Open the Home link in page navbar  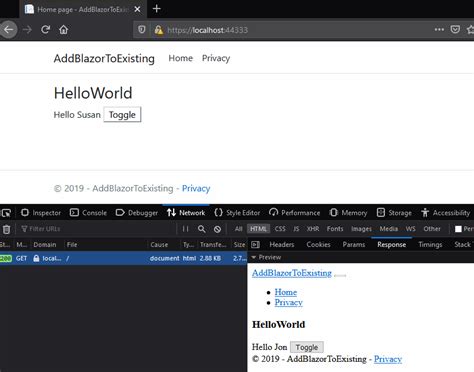(x=180, y=58)
